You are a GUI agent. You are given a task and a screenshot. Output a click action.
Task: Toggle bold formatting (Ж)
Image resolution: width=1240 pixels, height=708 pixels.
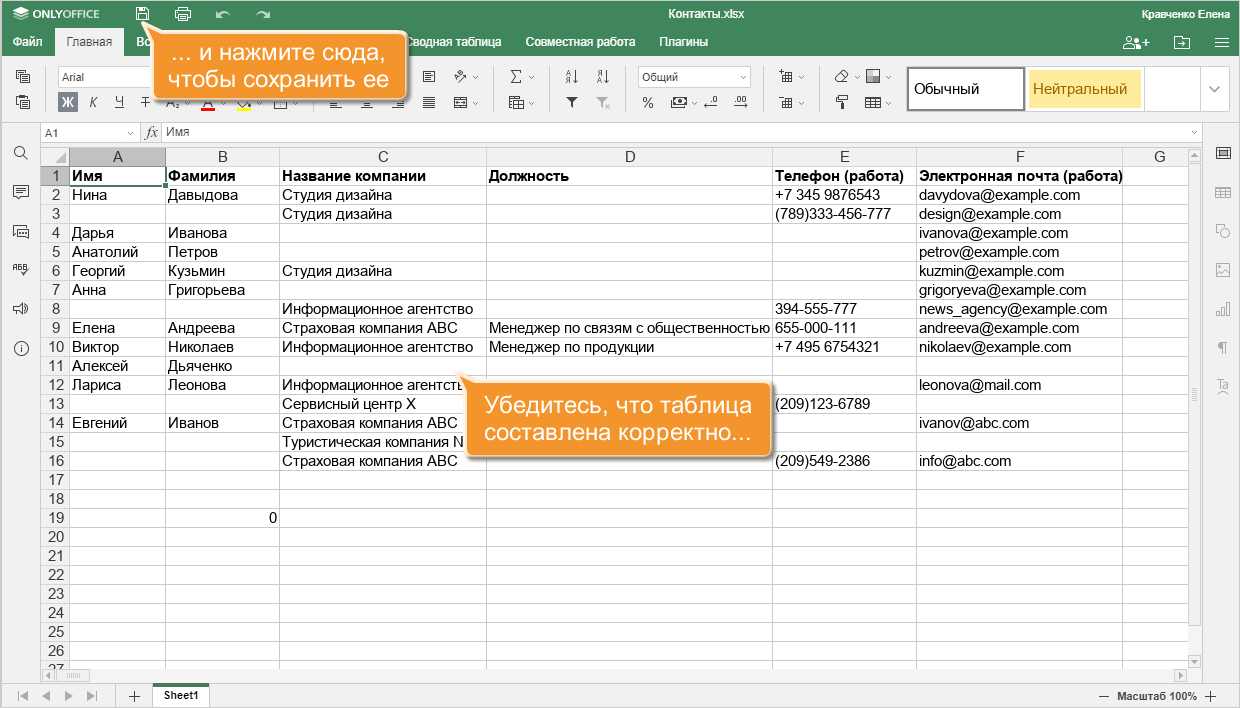point(68,102)
